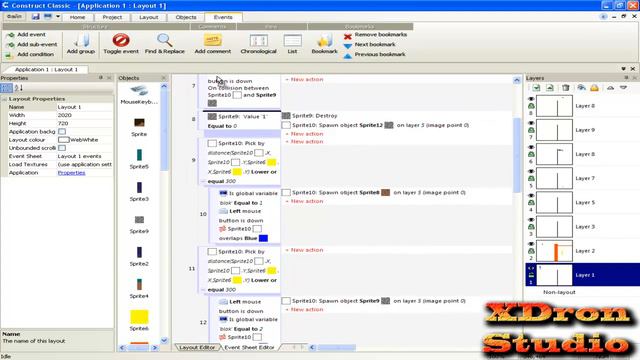This screenshot has height=360, width=640.
Task: Click Add sub-event in ribbon
Action: pos(32,44)
